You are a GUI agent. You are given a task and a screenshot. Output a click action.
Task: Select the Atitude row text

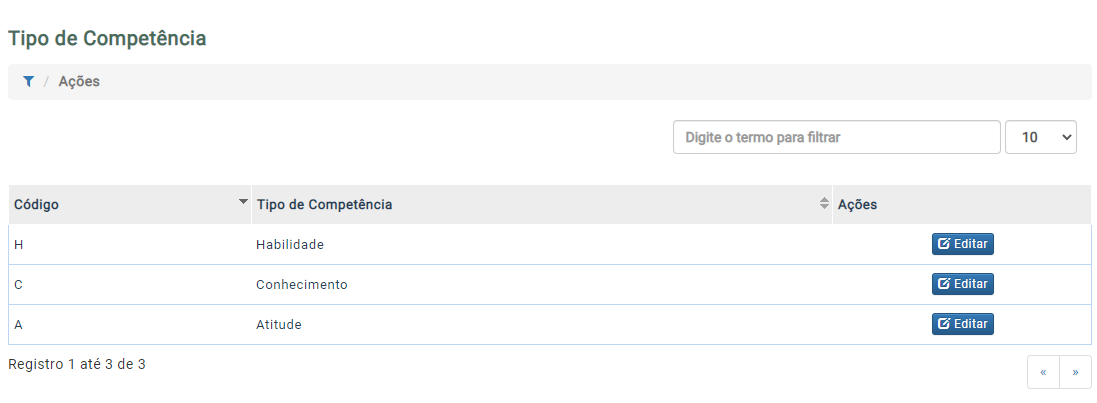(278, 325)
